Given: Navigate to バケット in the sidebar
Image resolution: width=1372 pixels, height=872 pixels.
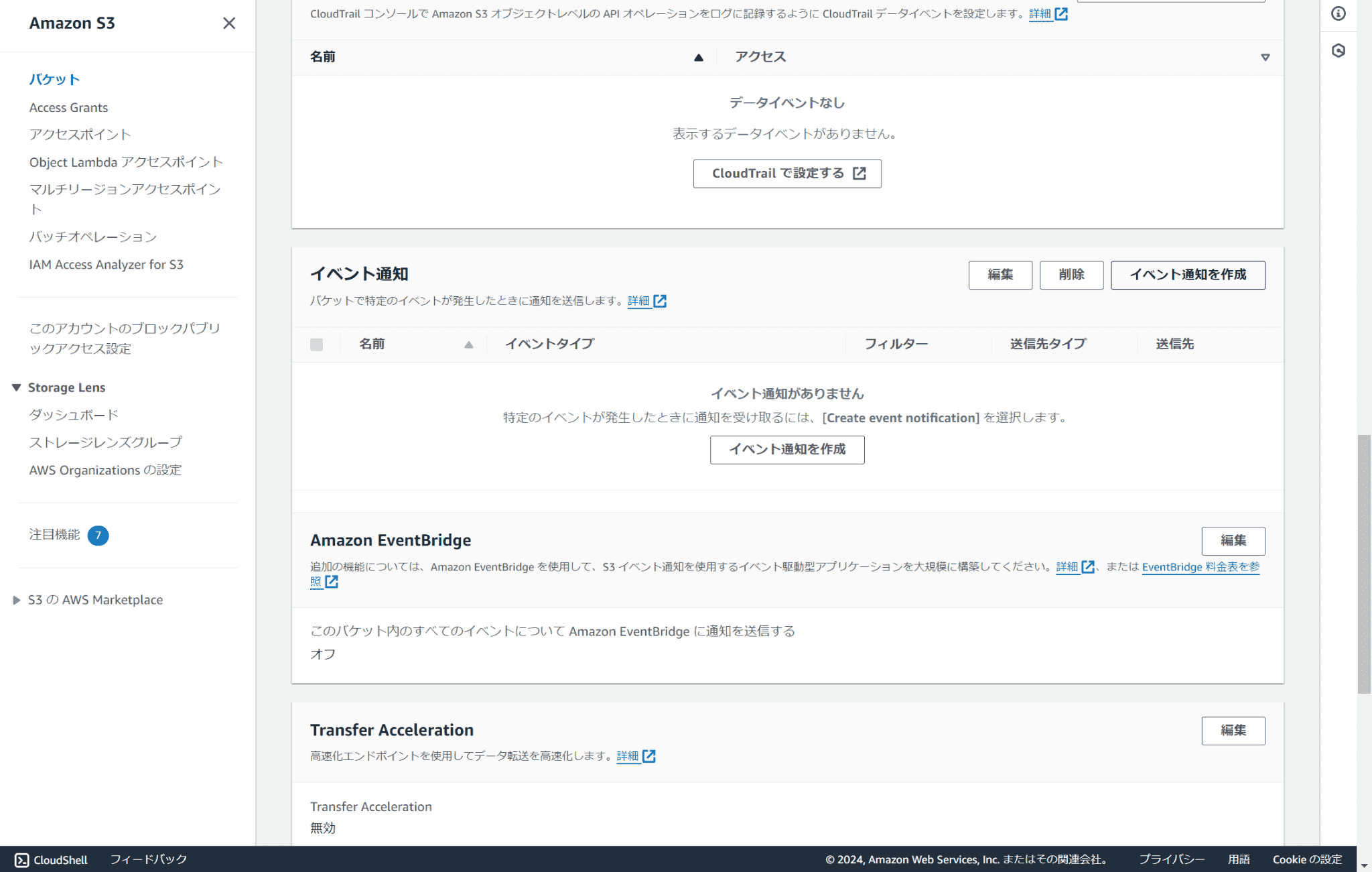Looking at the screenshot, I should [54, 78].
